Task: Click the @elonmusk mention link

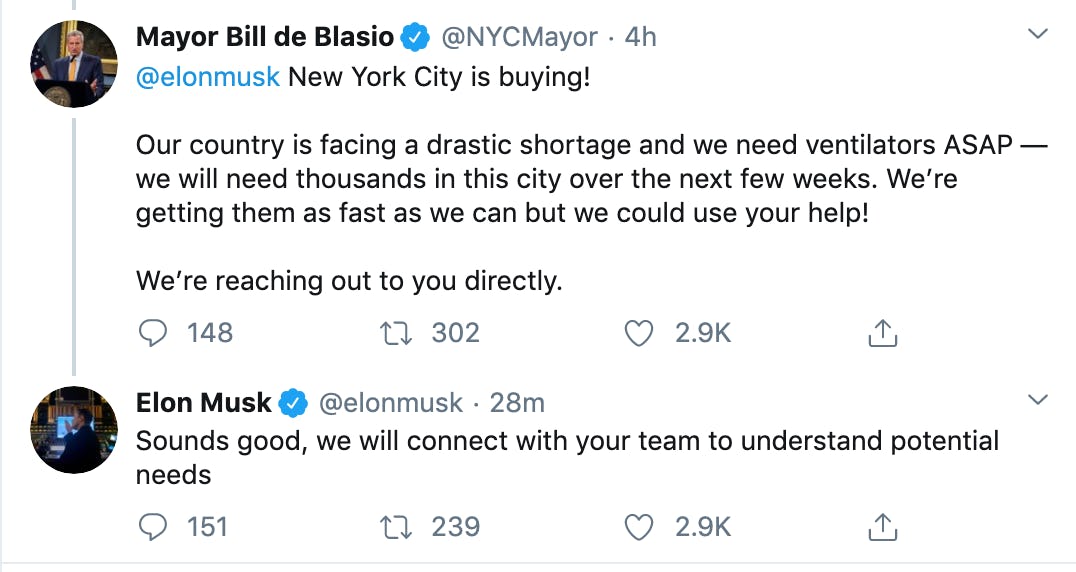Action: pyautogui.click(x=208, y=77)
